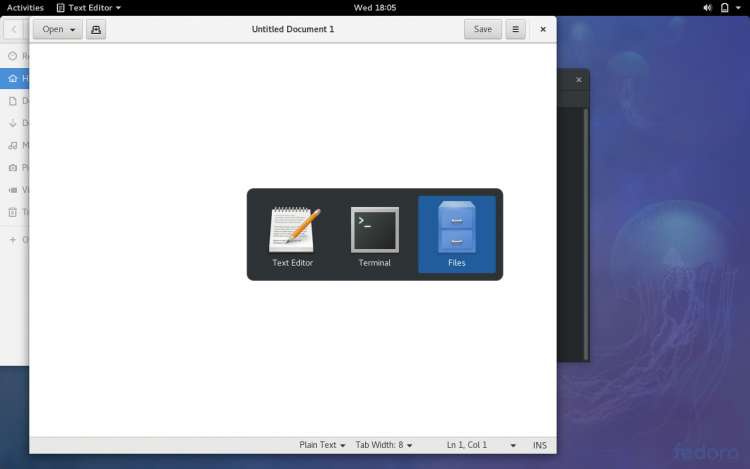Click the Save button
Screen dimensions: 750x469
pyautogui.click(x=482, y=29)
